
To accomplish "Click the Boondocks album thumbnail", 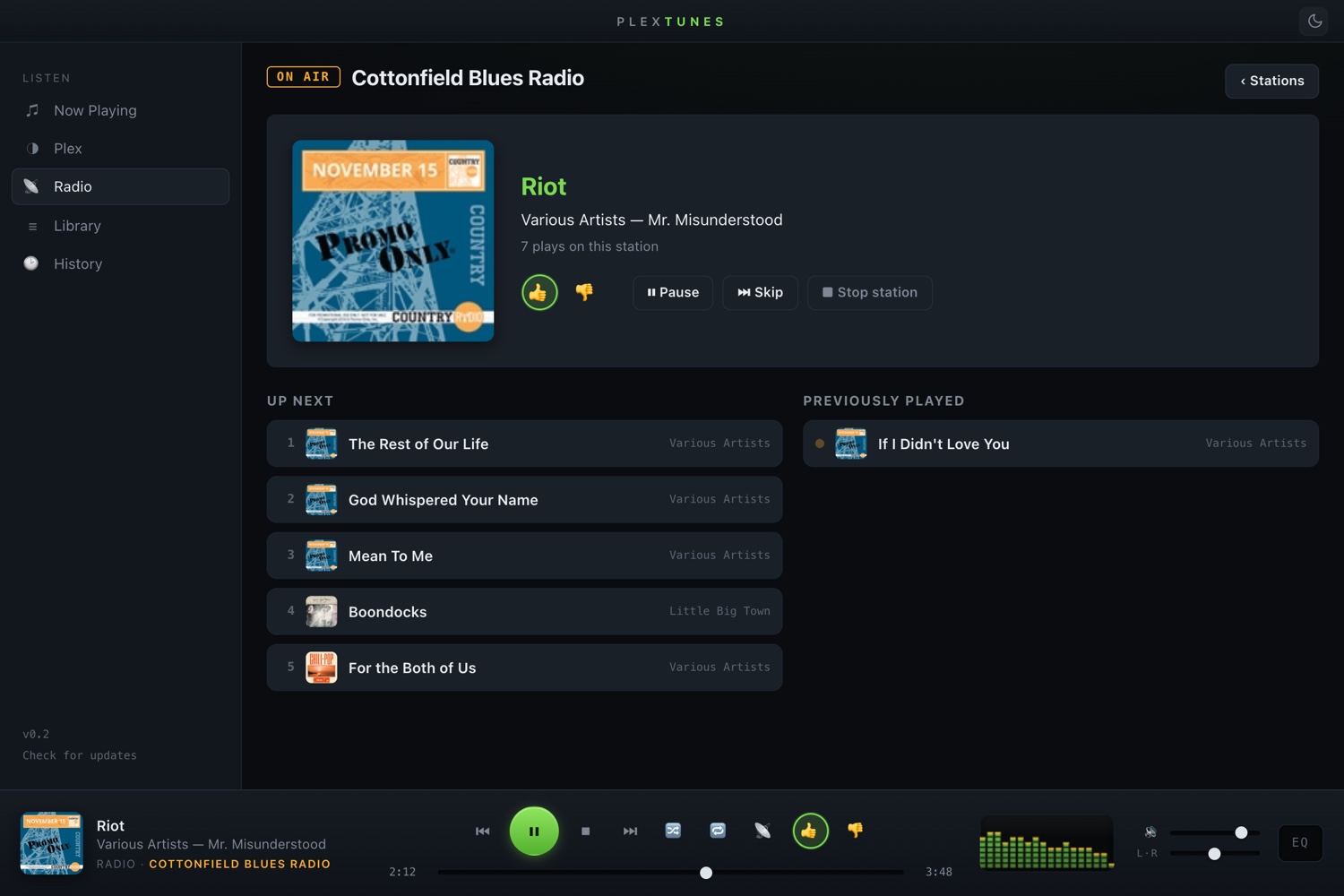I will click(x=322, y=611).
